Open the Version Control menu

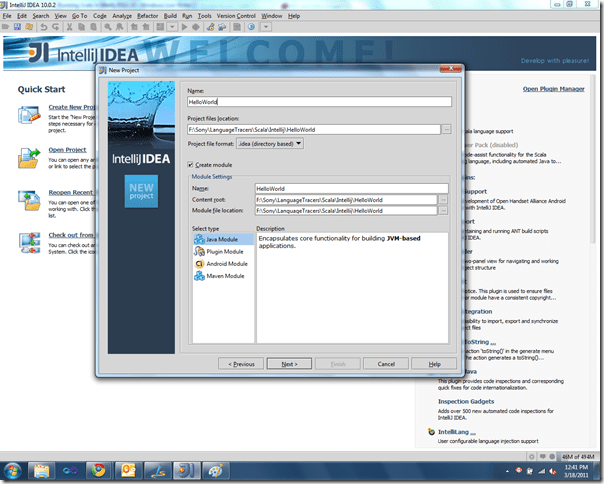tap(234, 16)
